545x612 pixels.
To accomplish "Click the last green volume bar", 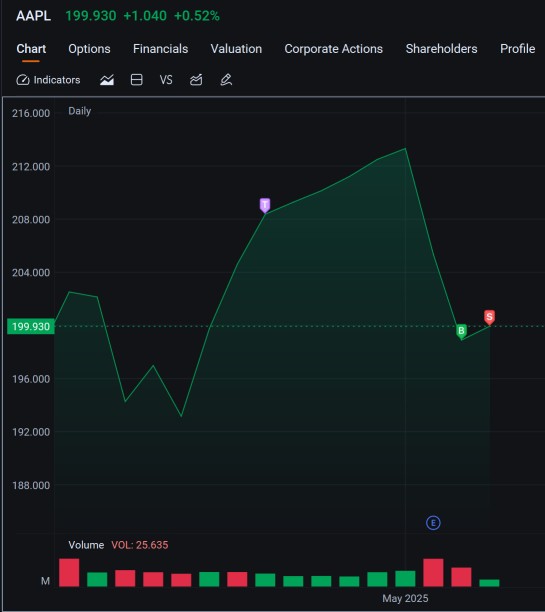I will (489, 583).
